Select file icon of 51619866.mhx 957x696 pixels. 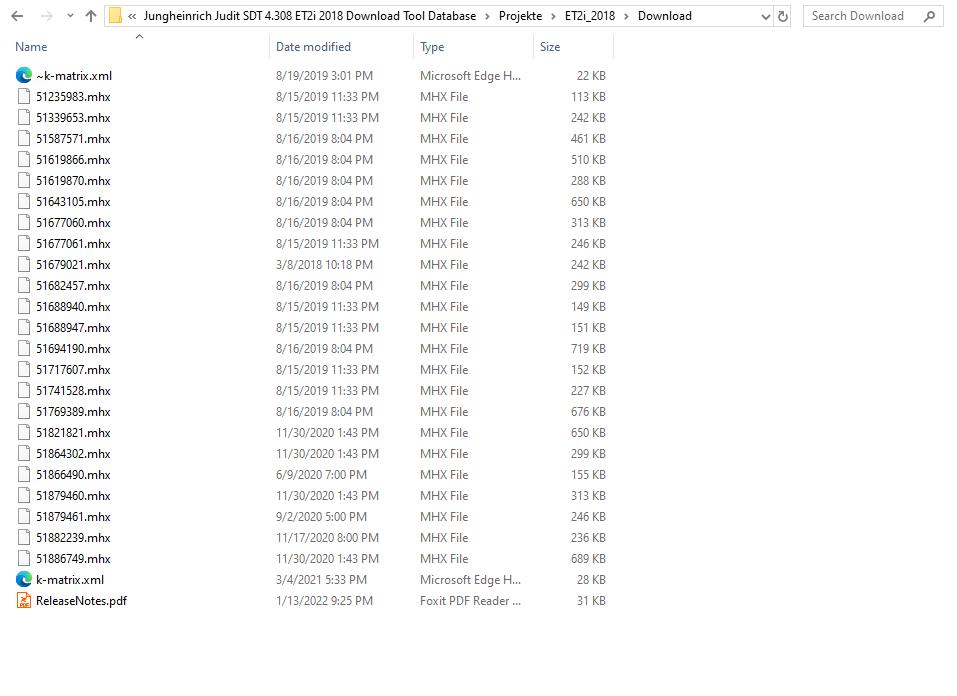(x=24, y=159)
